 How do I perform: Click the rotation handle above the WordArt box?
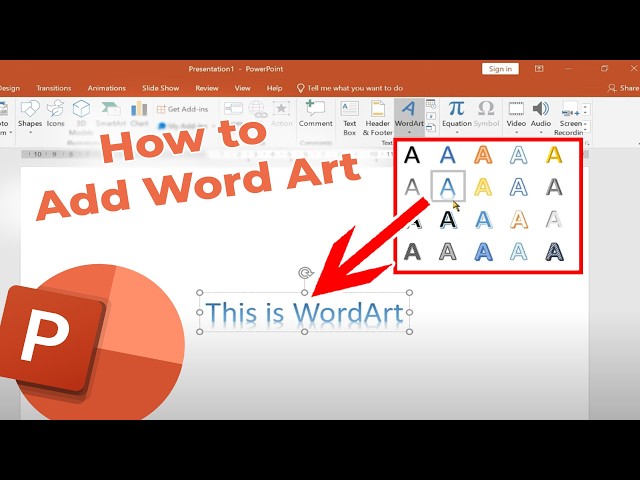point(305,273)
